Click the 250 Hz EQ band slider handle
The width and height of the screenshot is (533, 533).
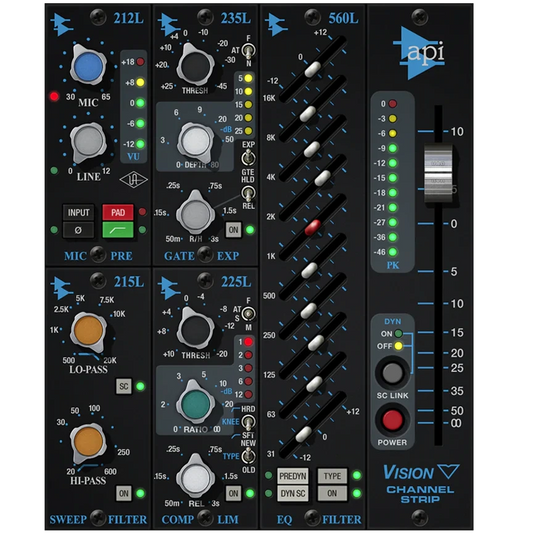point(309,311)
